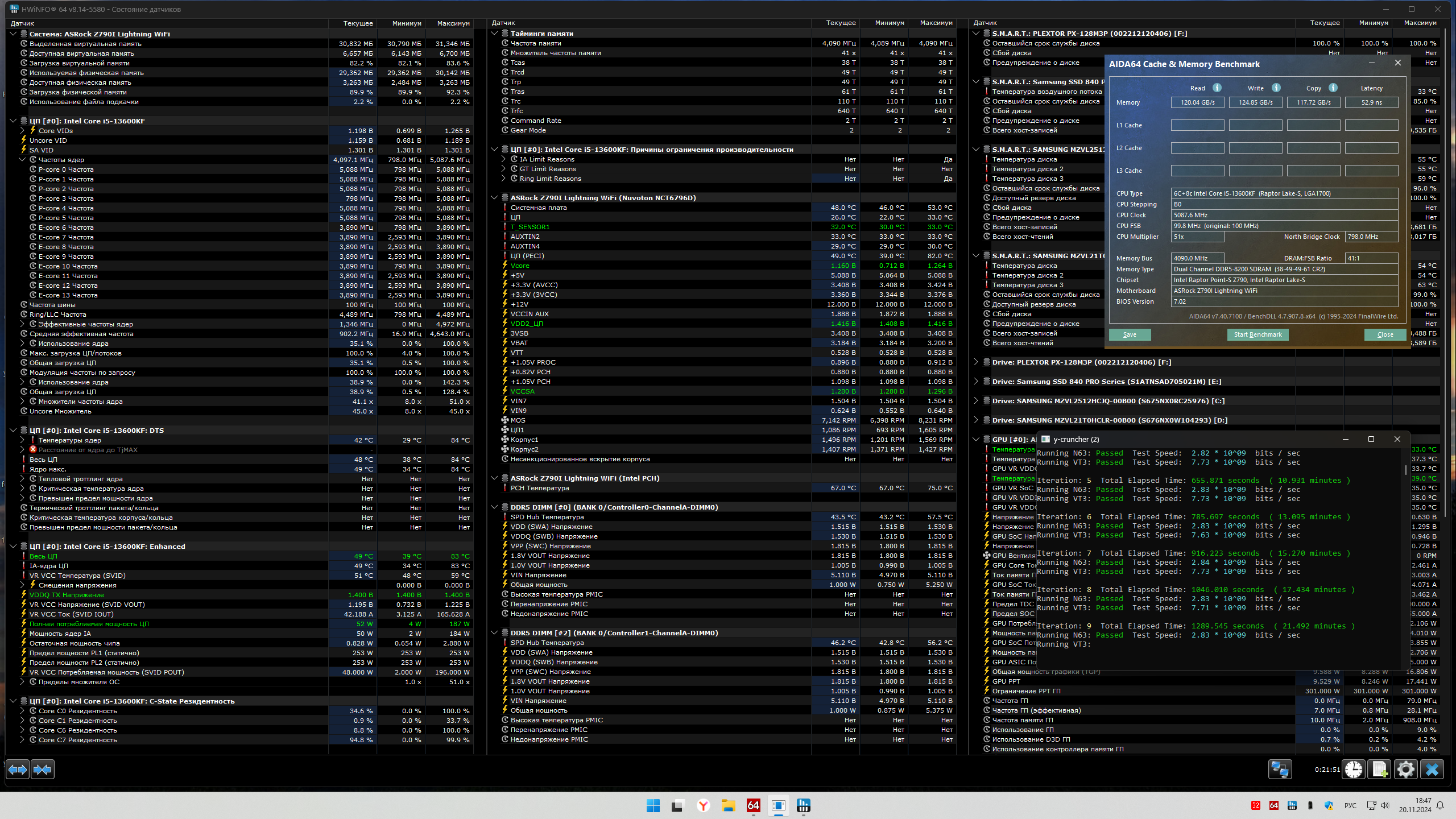Start logging sensors to file
The width and height of the screenshot is (1456, 819).
[x=1380, y=770]
